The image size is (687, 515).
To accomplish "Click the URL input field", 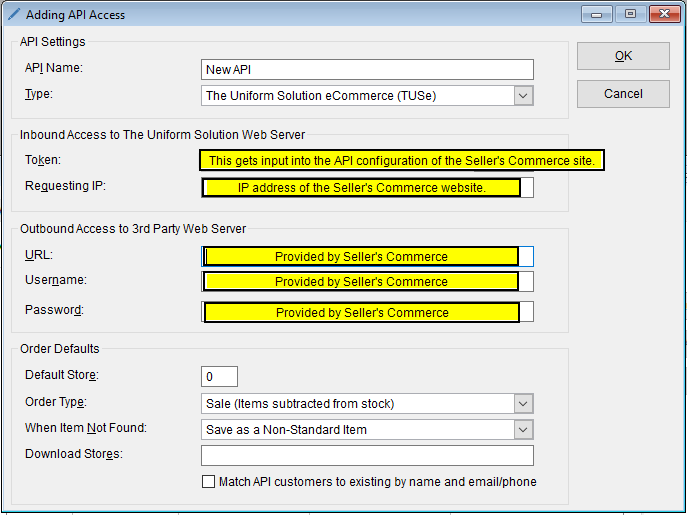I will 367,256.
